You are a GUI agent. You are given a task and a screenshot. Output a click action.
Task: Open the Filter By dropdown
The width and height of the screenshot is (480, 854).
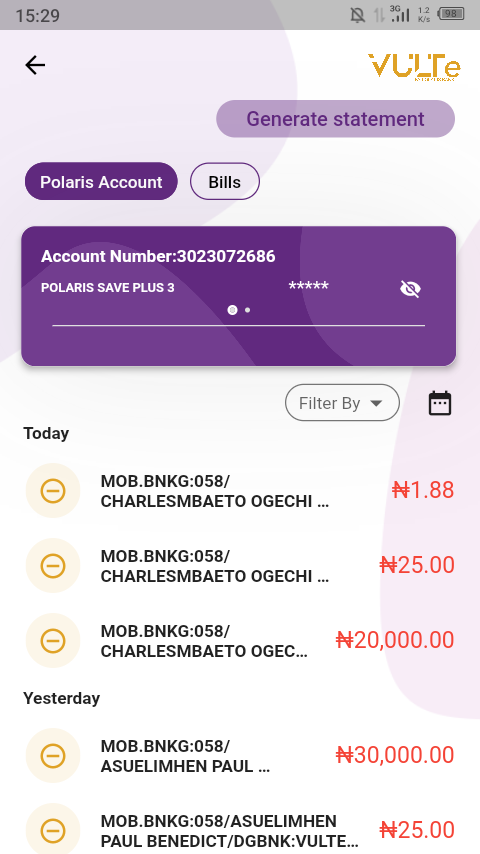coord(342,403)
